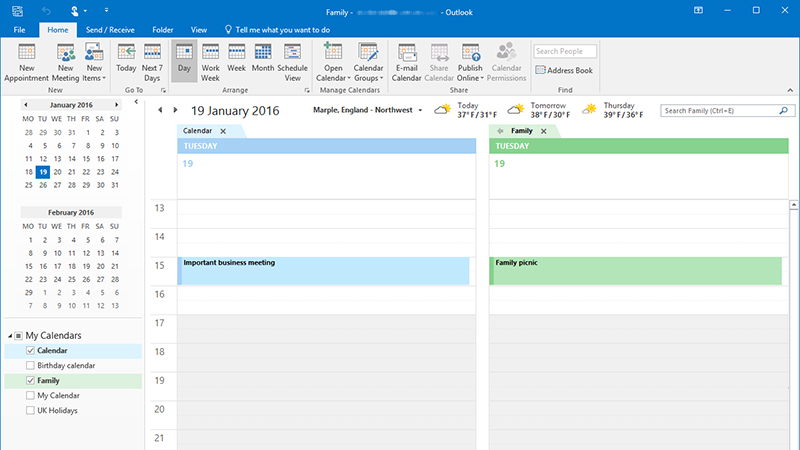Open Go To group dialog launcher

(x=163, y=90)
